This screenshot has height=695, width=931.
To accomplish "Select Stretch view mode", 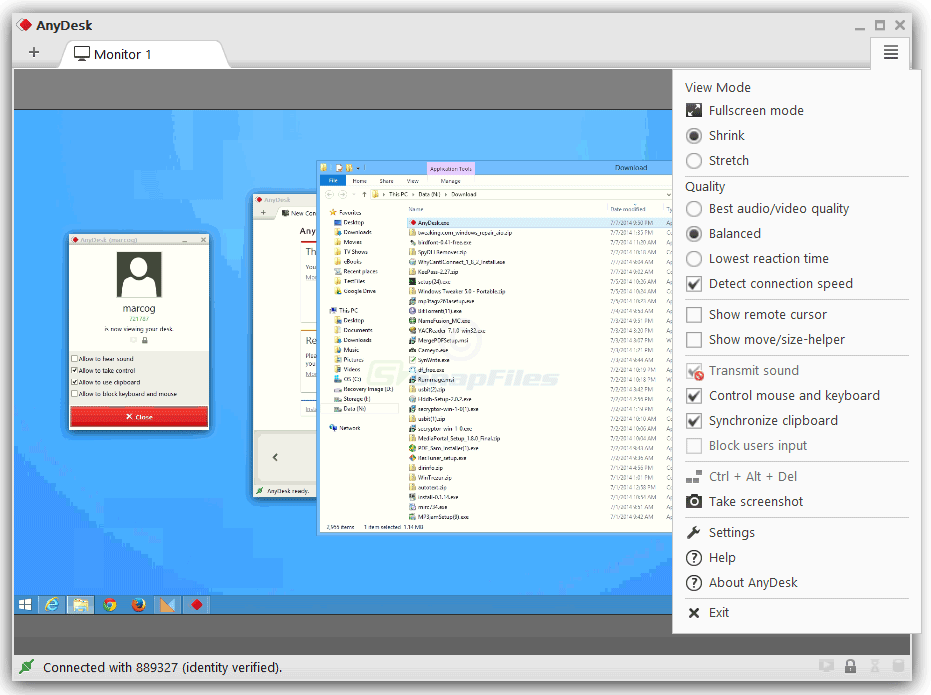I will [x=727, y=160].
